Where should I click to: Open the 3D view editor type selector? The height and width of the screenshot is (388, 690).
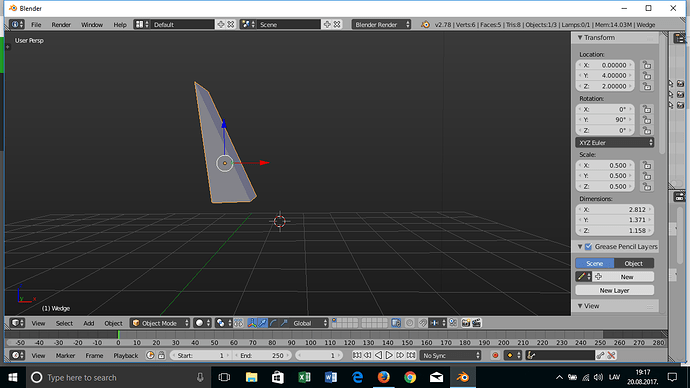point(17,323)
